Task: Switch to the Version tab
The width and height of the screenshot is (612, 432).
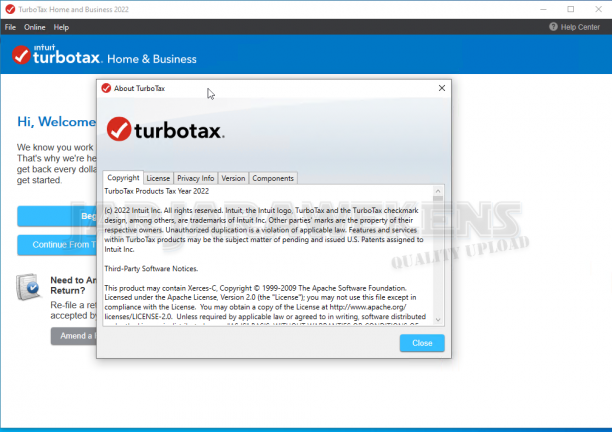Action: pyautogui.click(x=233, y=178)
